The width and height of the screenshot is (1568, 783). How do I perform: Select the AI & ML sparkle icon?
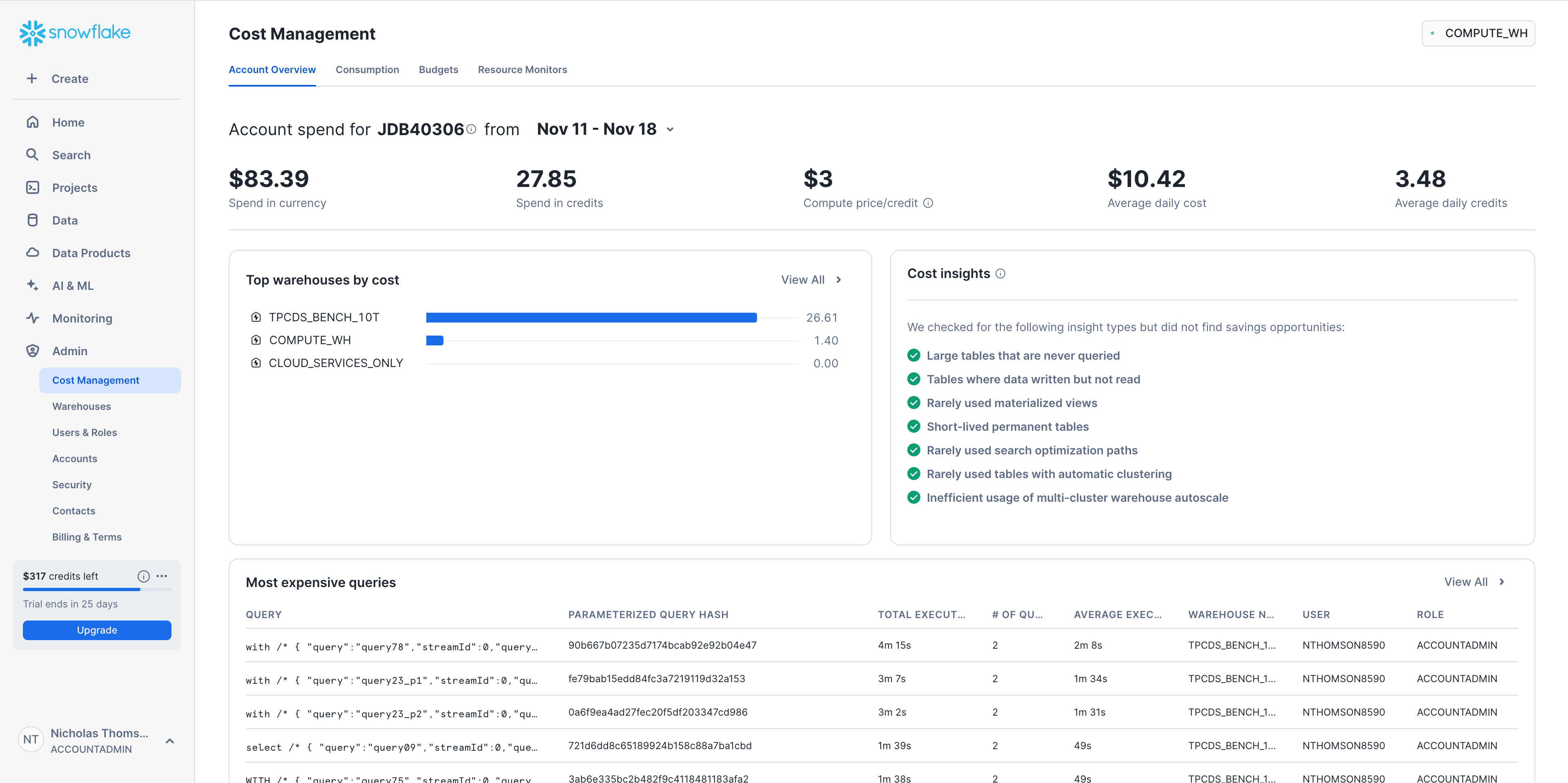(x=33, y=285)
